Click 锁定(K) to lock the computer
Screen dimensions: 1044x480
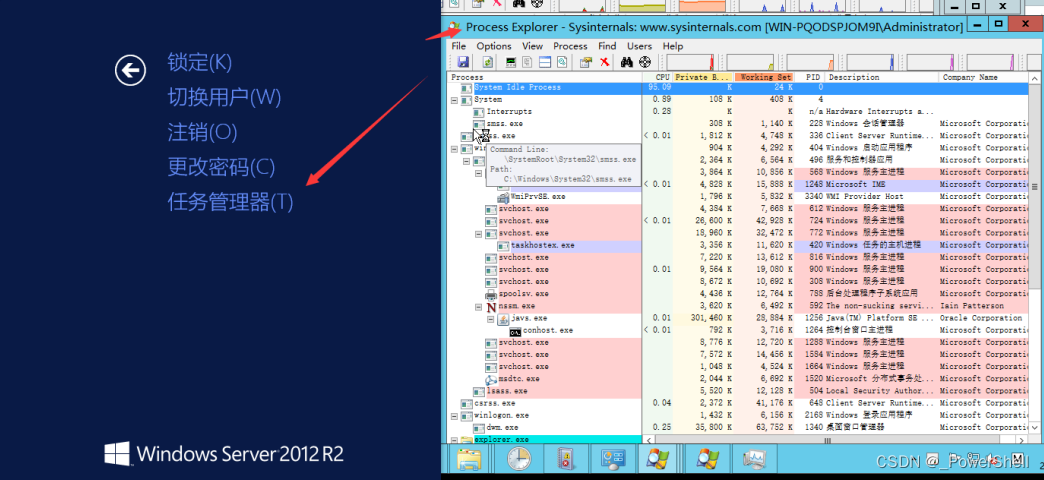click(x=200, y=63)
